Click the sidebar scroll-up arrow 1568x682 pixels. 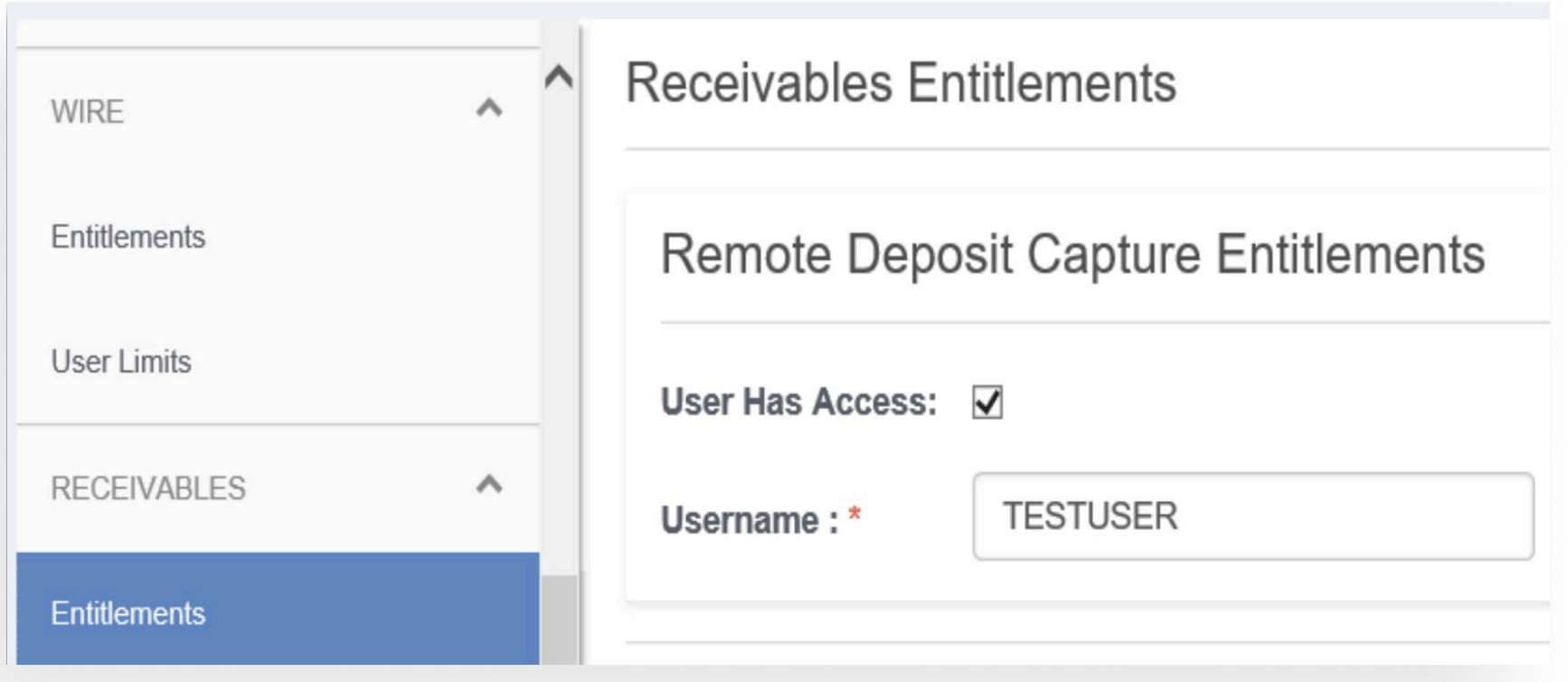[x=559, y=77]
